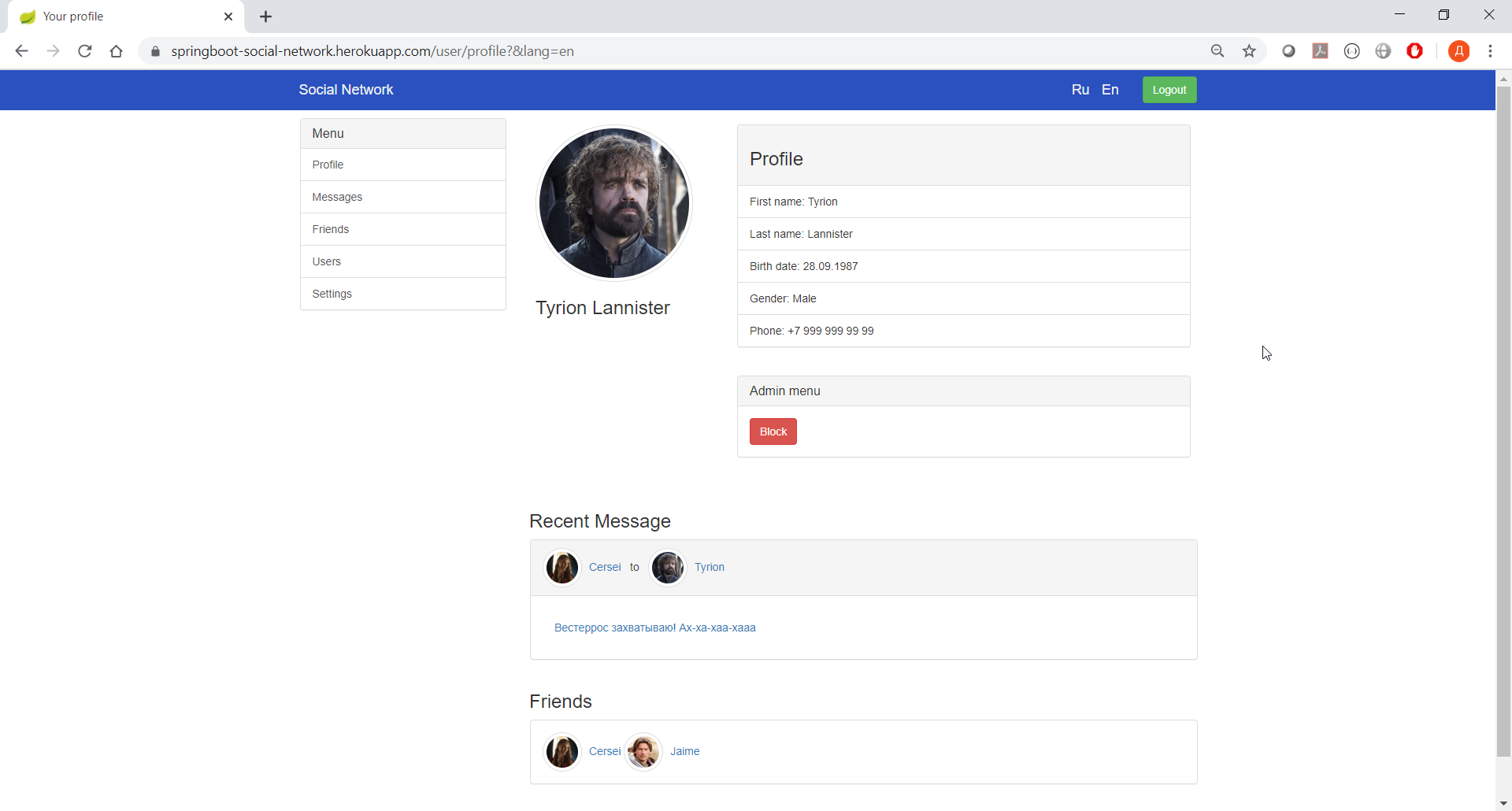Open Messages in the side menu
This screenshot has height=811, width=1512.
coord(403,197)
